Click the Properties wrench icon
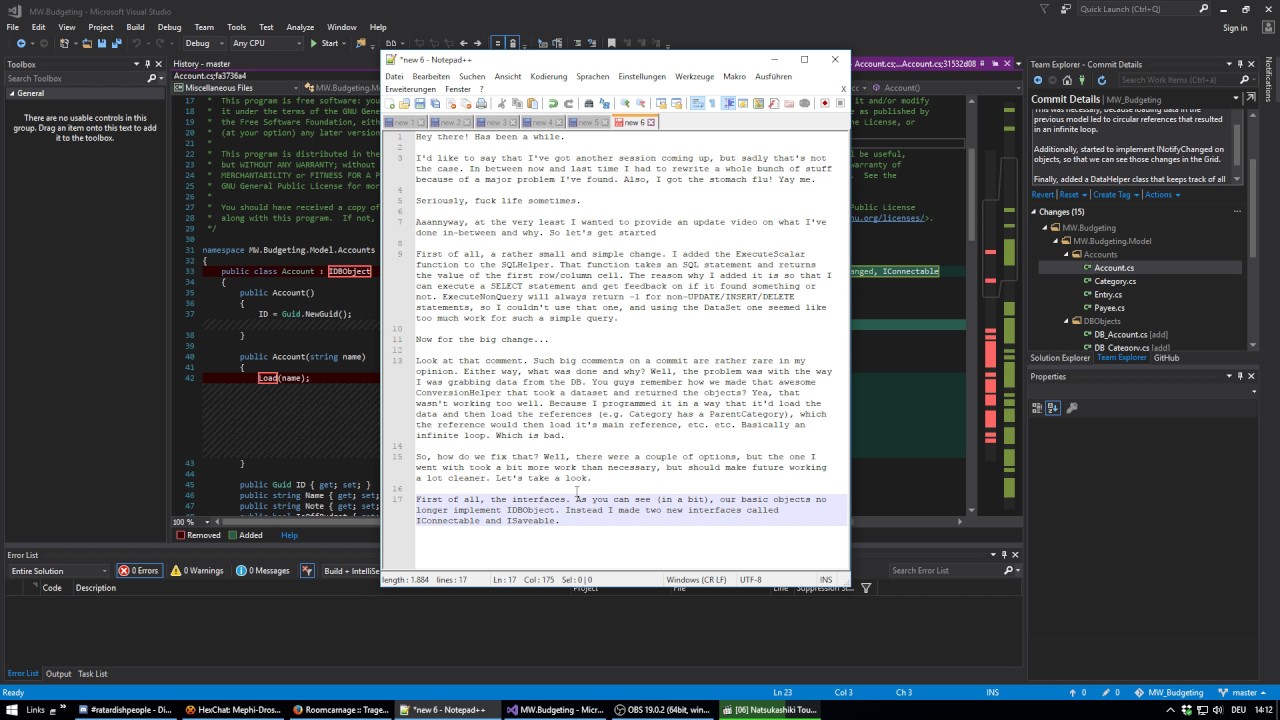Viewport: 1280px width, 720px height. coord(1072,408)
